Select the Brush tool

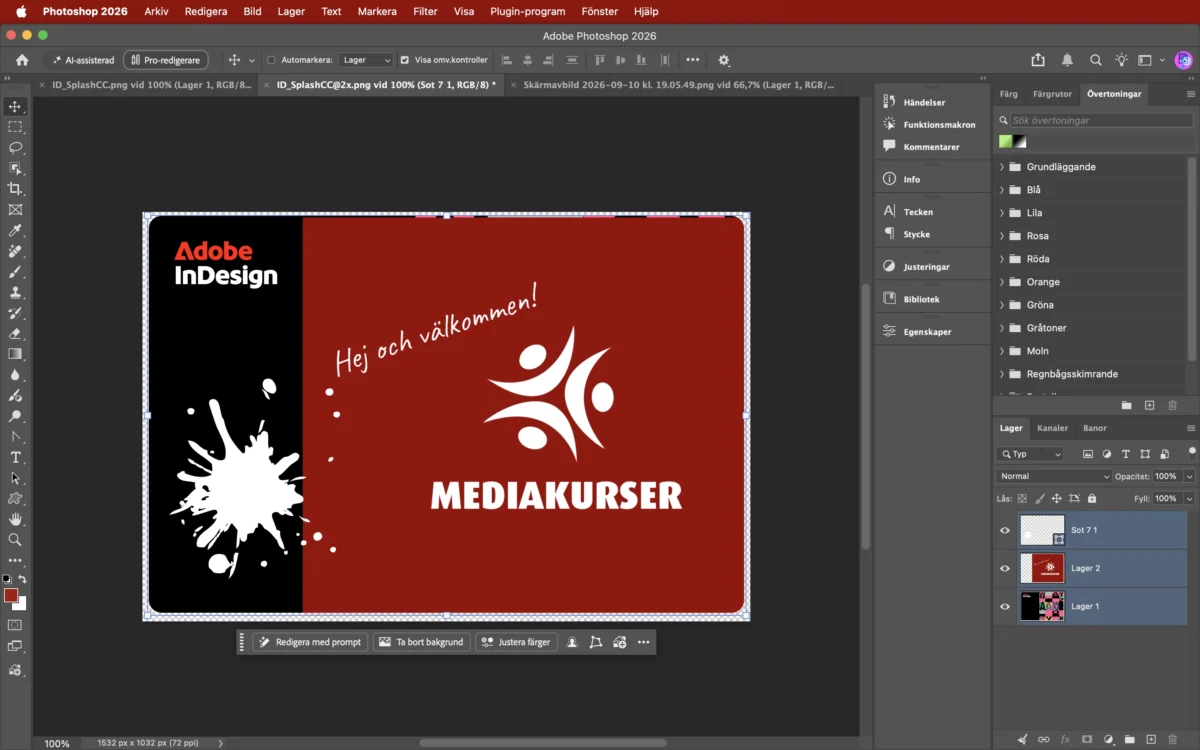click(15, 272)
